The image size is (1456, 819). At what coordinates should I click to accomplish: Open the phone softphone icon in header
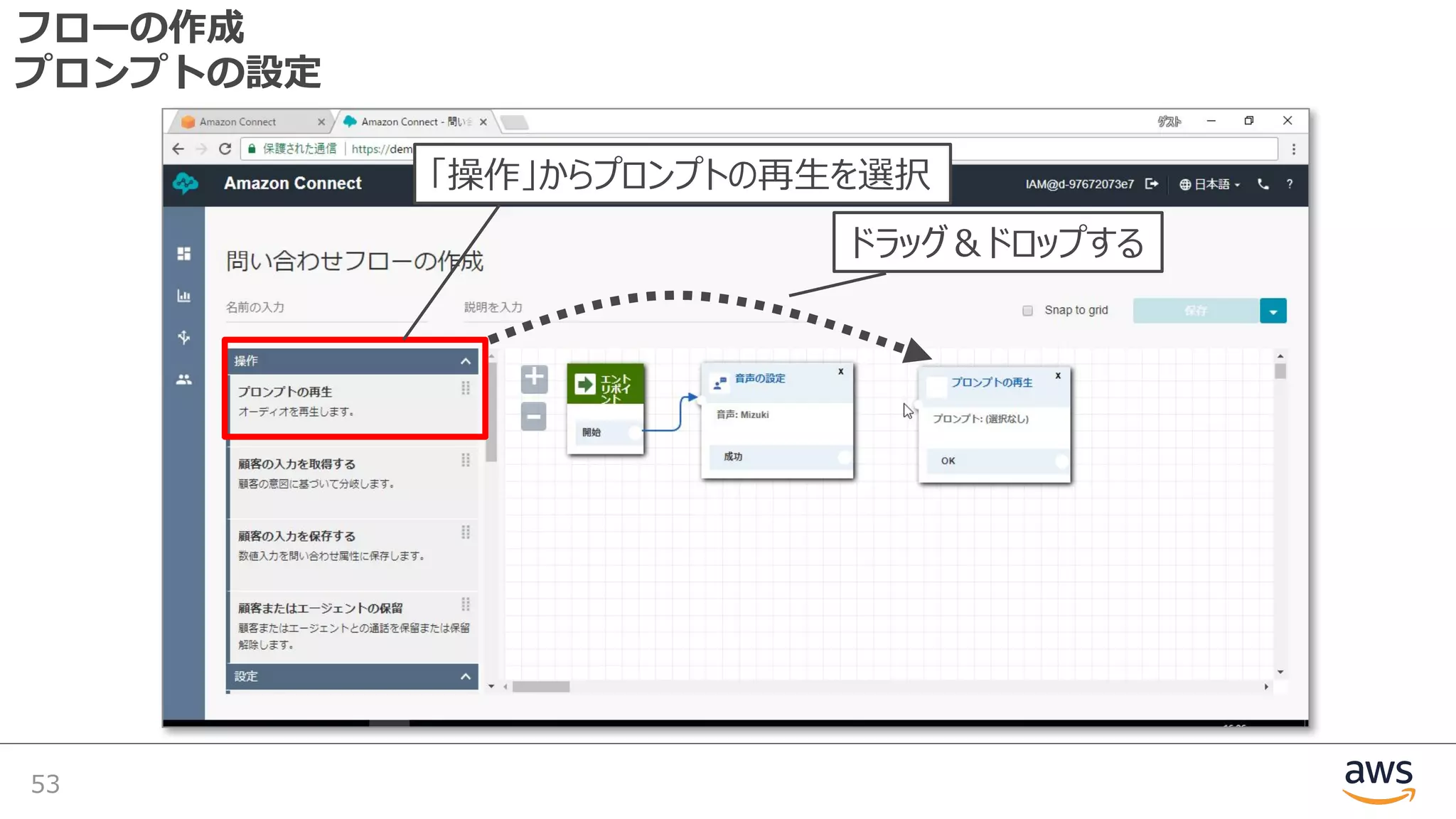(1263, 184)
